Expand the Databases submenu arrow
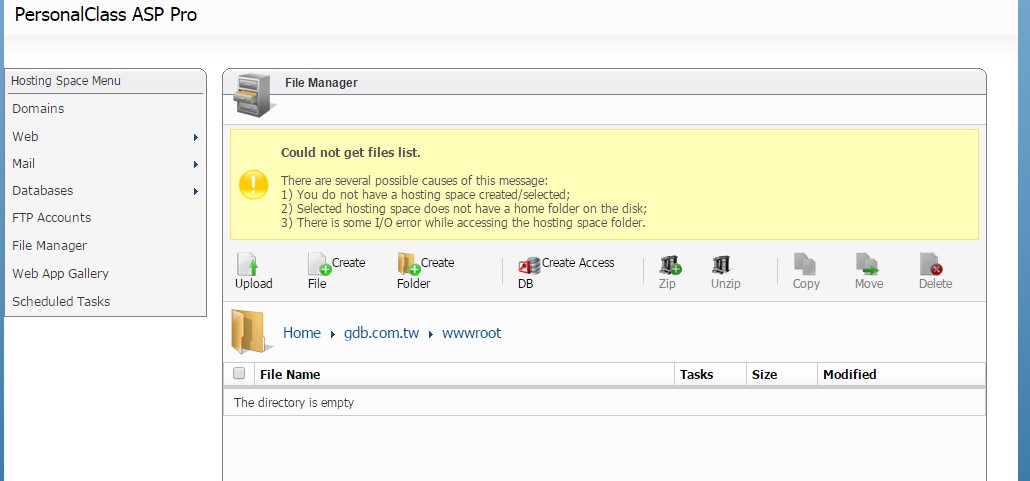The width and height of the screenshot is (1030, 481). point(196,191)
